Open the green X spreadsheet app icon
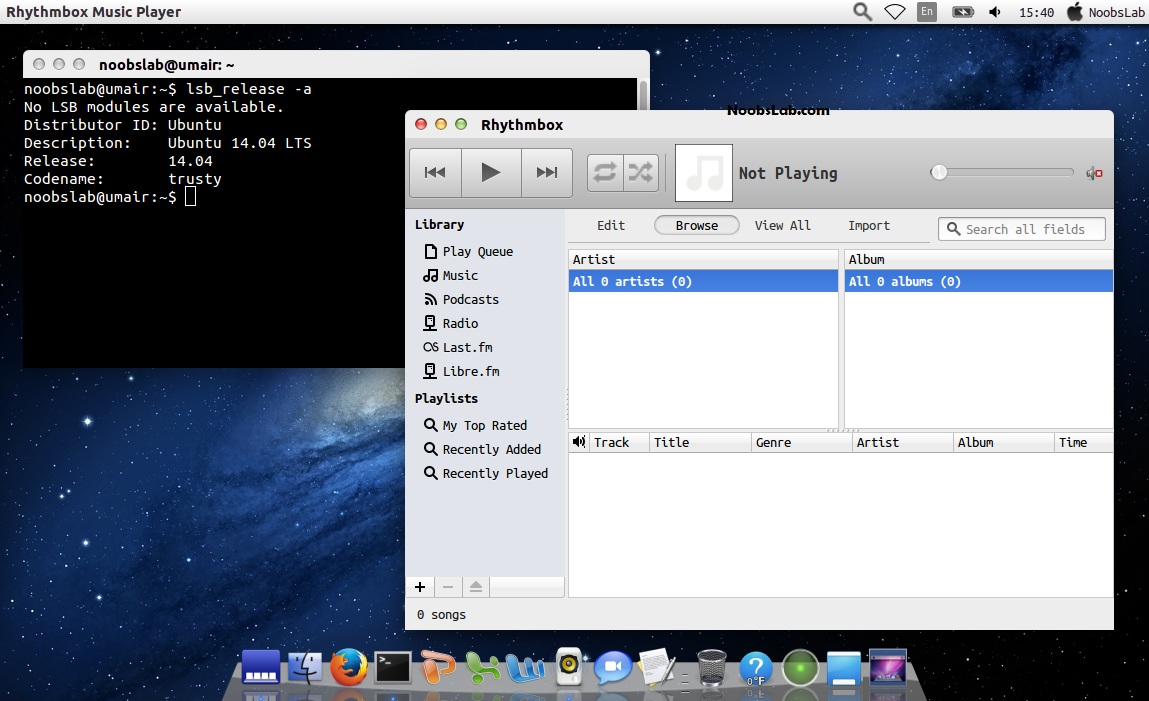This screenshot has height=701, width=1149. 482,667
